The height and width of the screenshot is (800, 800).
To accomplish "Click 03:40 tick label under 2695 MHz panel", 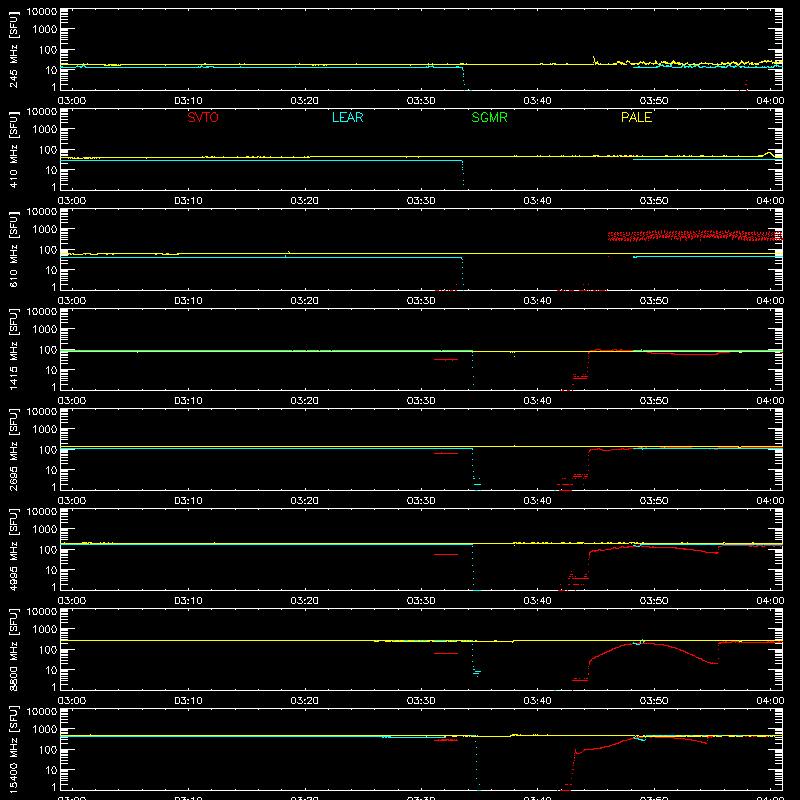I will coord(537,501).
